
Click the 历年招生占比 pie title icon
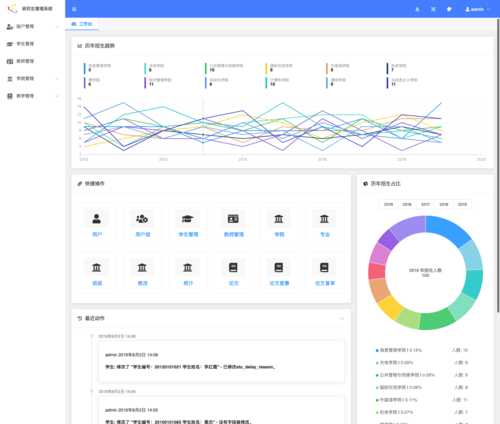pos(365,184)
